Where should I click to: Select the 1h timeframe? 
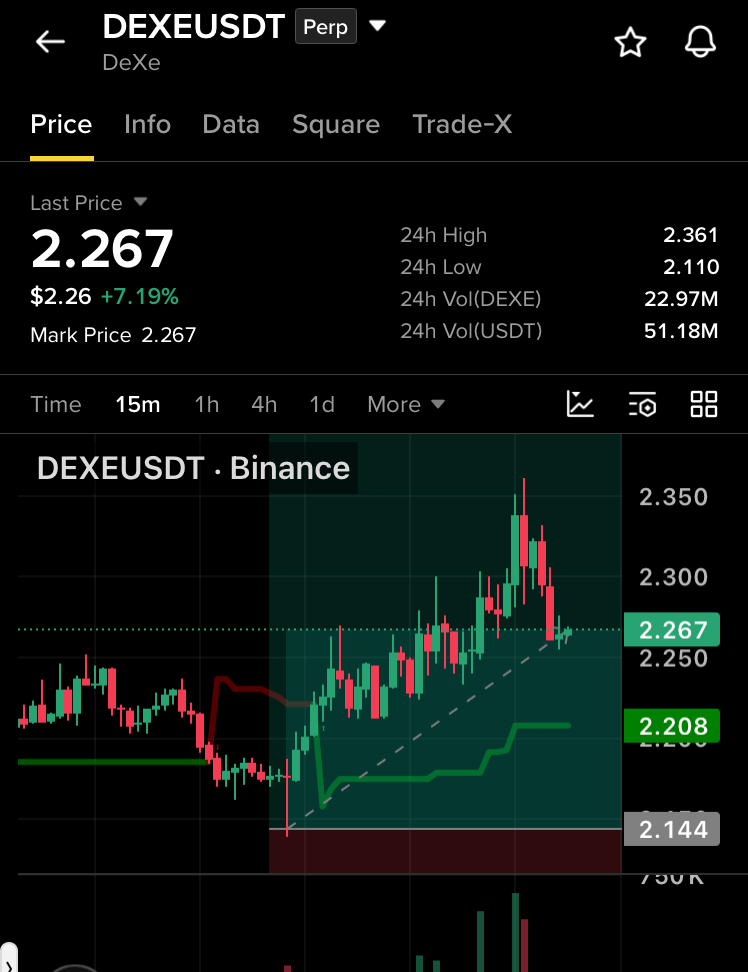coord(207,405)
